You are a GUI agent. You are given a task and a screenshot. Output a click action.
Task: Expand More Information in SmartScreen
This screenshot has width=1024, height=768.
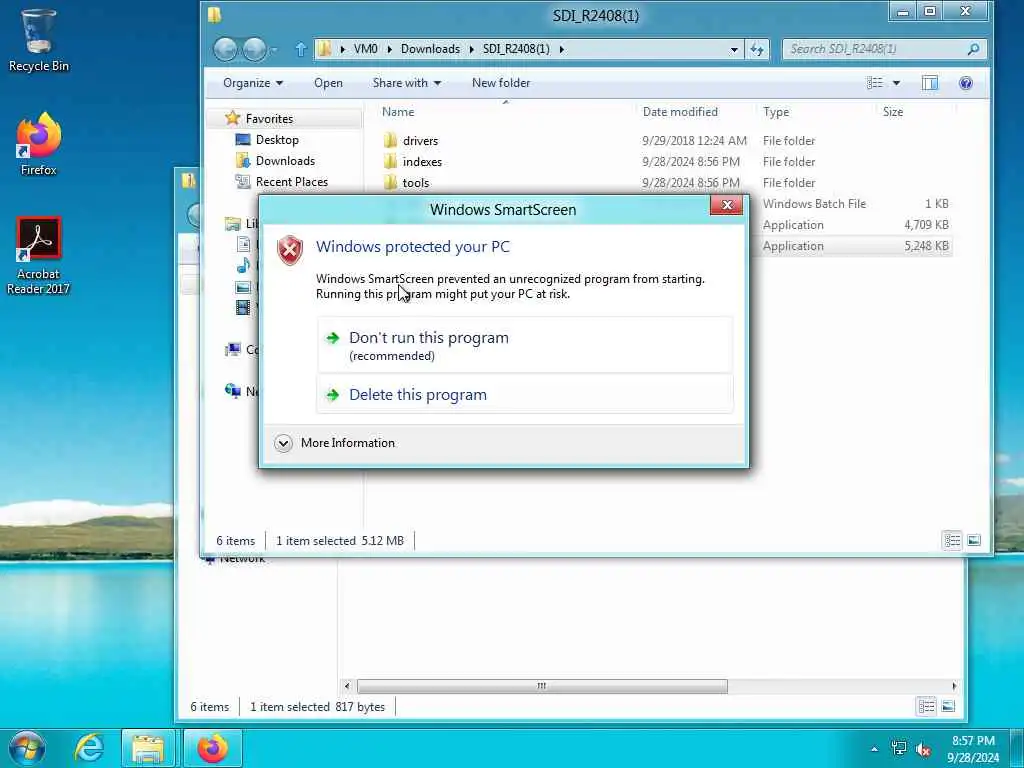coord(335,443)
